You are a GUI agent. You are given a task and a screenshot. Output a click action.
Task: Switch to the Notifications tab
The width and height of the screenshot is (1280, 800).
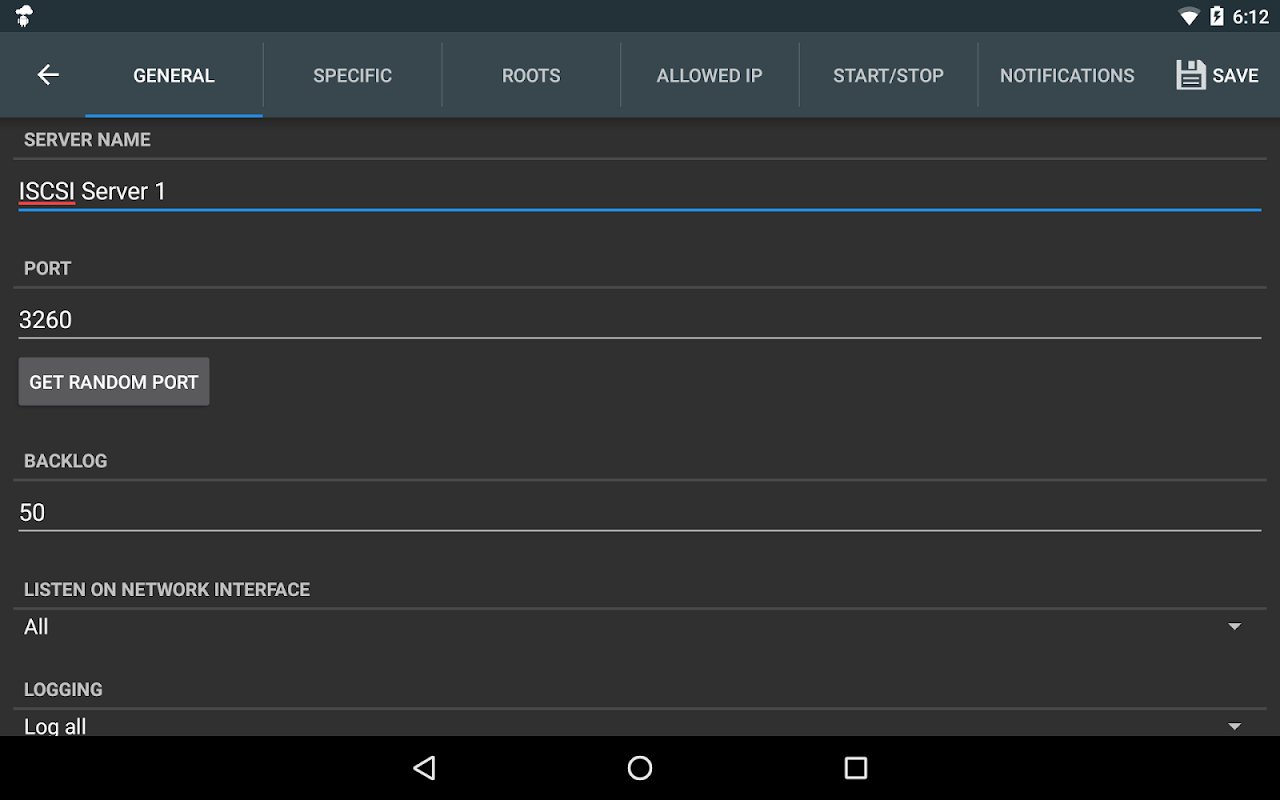click(x=1067, y=75)
